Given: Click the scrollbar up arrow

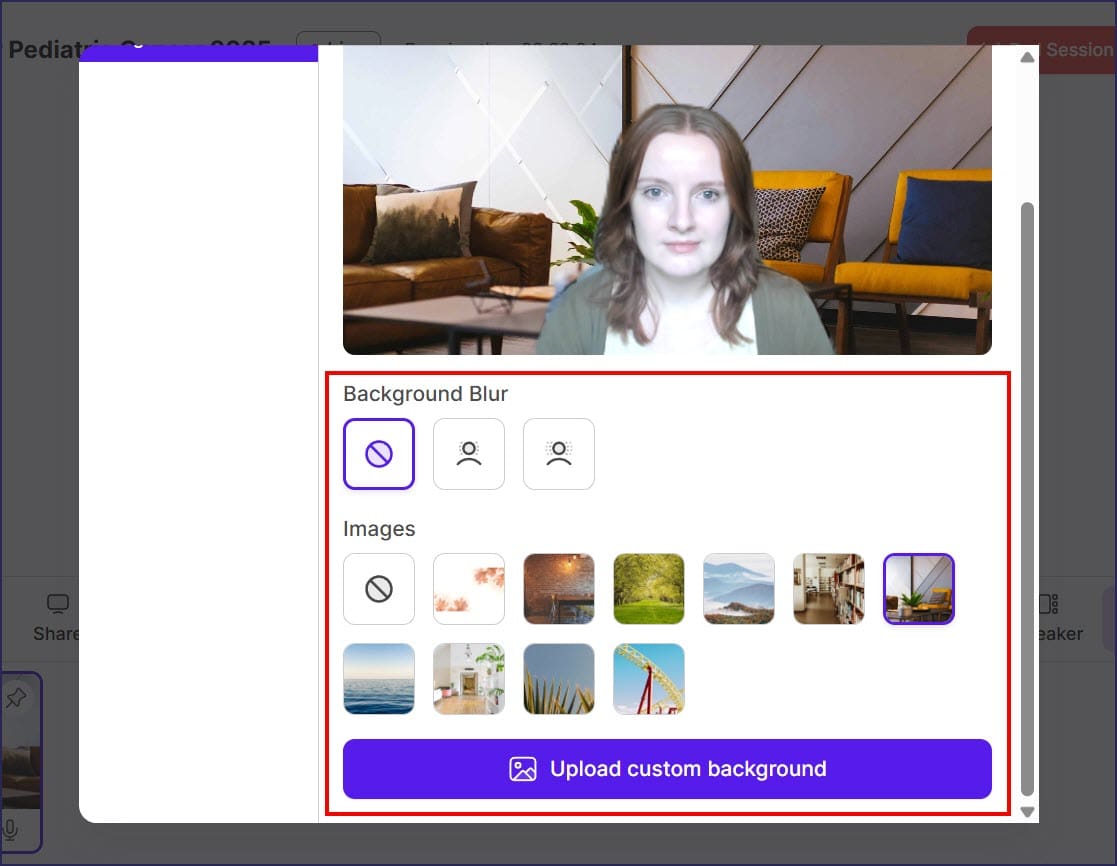Looking at the screenshot, I should click(1027, 58).
